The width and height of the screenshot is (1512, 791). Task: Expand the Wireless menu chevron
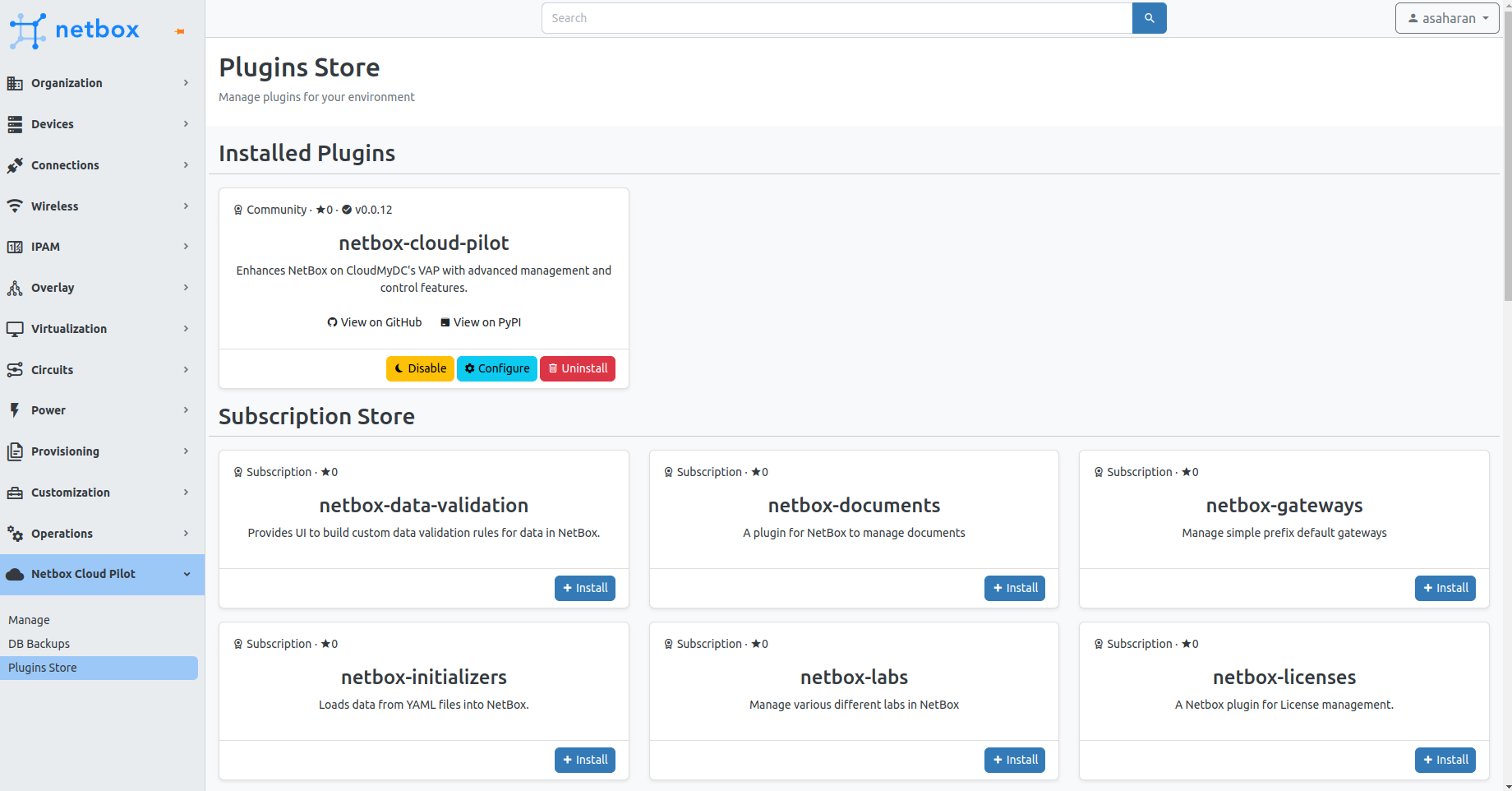[x=187, y=206]
